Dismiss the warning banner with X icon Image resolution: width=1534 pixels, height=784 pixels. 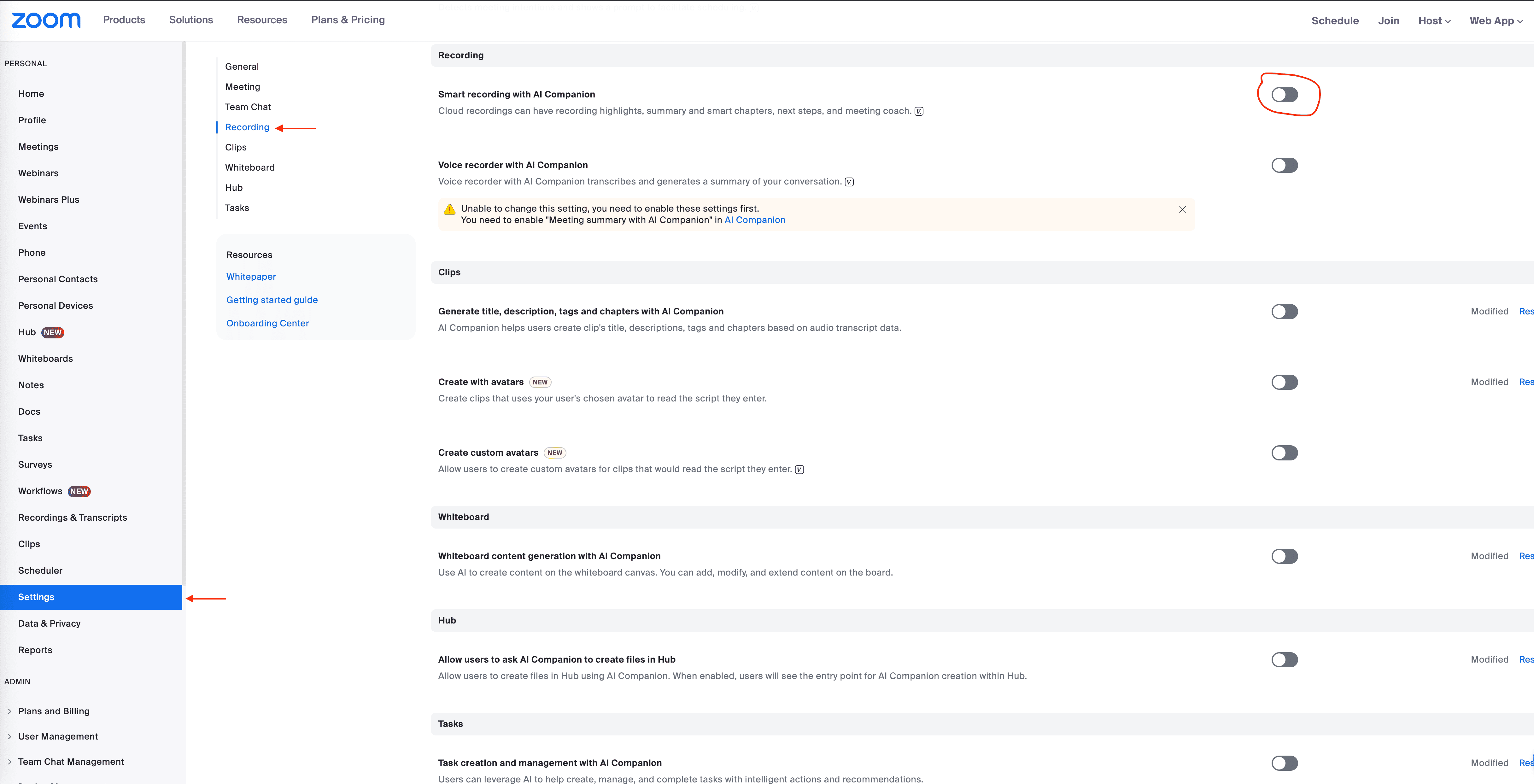(x=1182, y=209)
